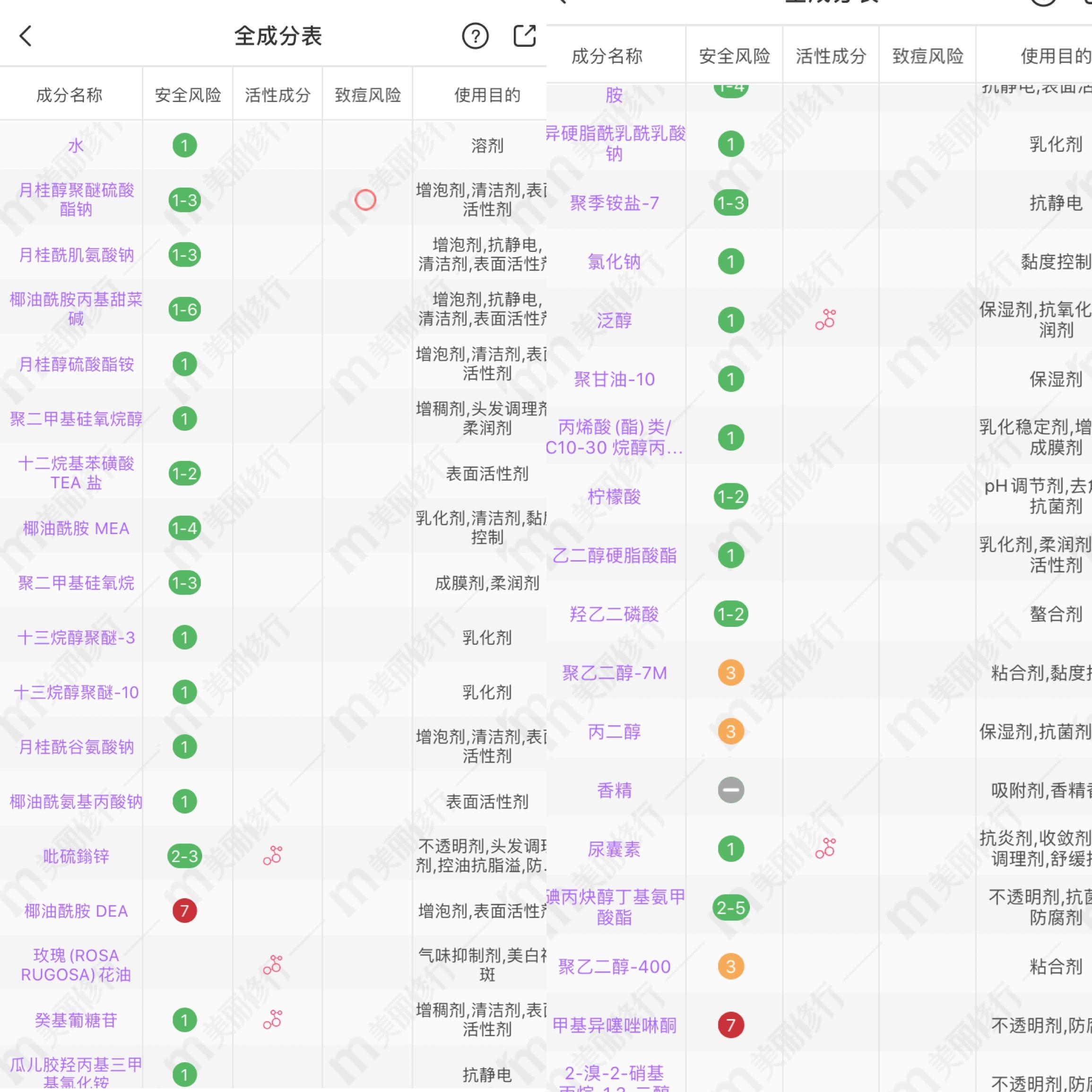
Task: Click the molecule icon next to 吡硫鎓锌
Action: [x=272, y=855]
